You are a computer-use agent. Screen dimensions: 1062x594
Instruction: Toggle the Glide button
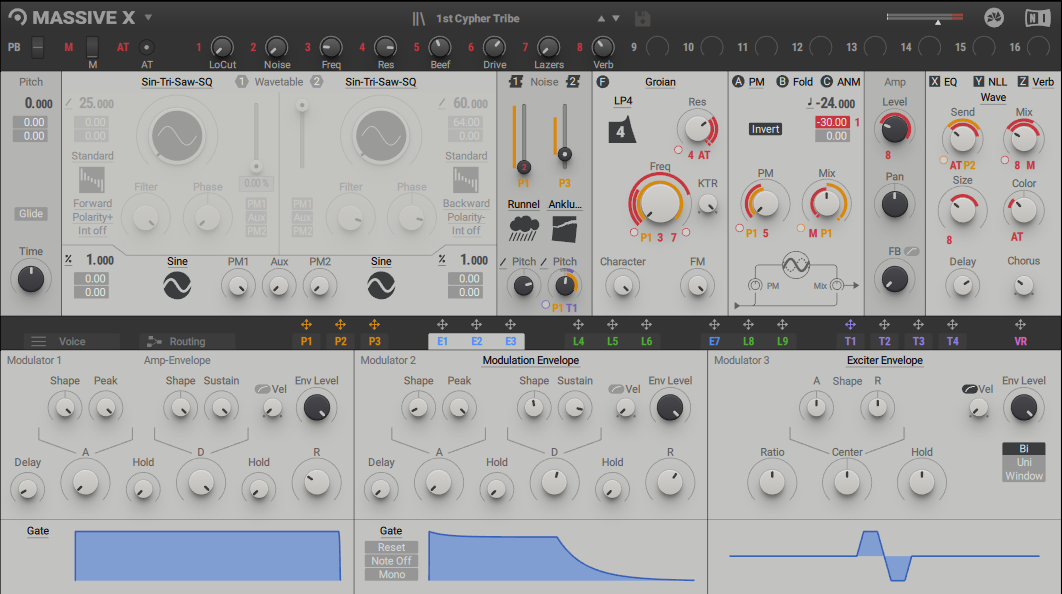[30, 213]
